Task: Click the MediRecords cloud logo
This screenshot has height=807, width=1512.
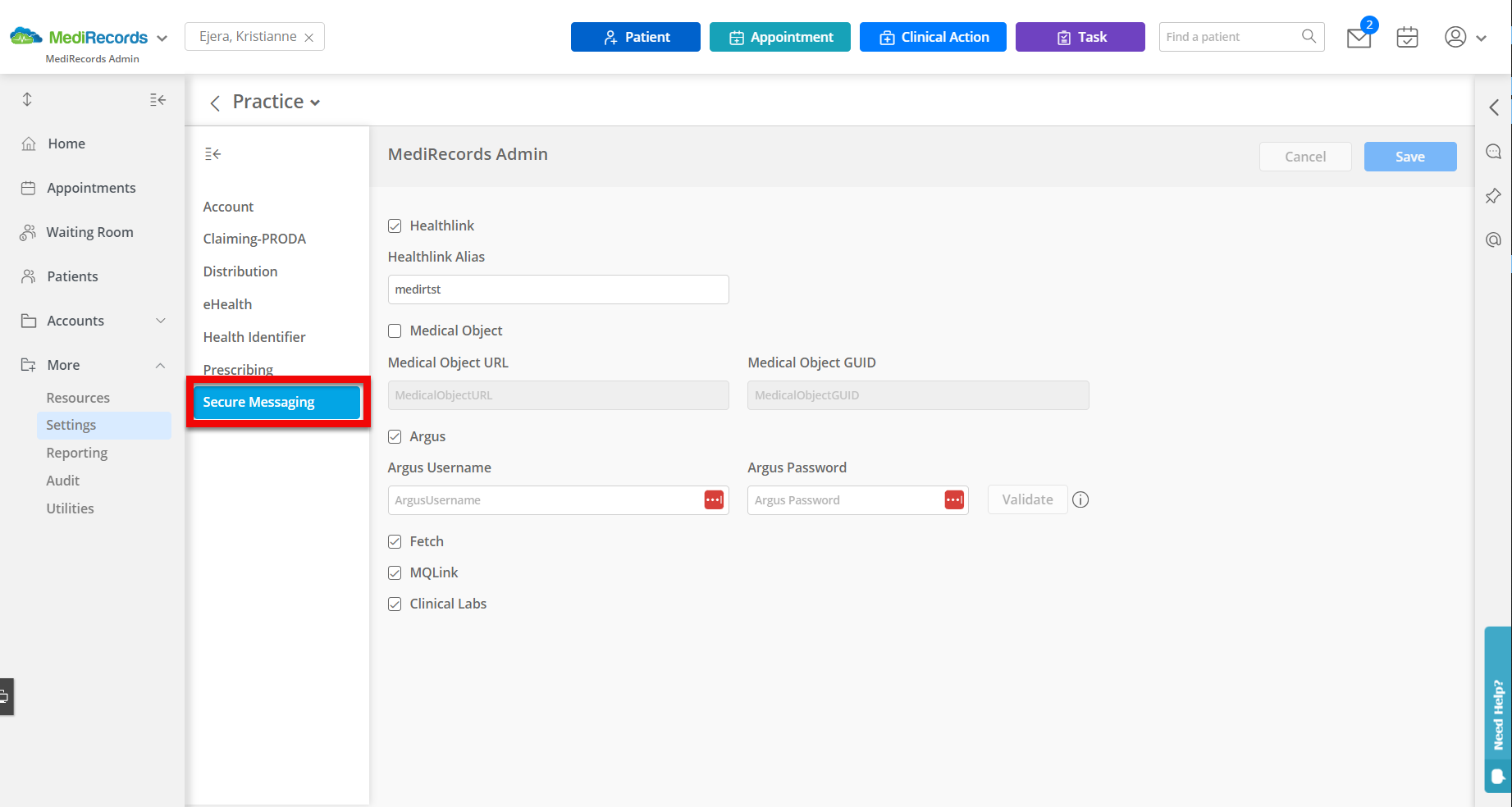Action: click(26, 36)
